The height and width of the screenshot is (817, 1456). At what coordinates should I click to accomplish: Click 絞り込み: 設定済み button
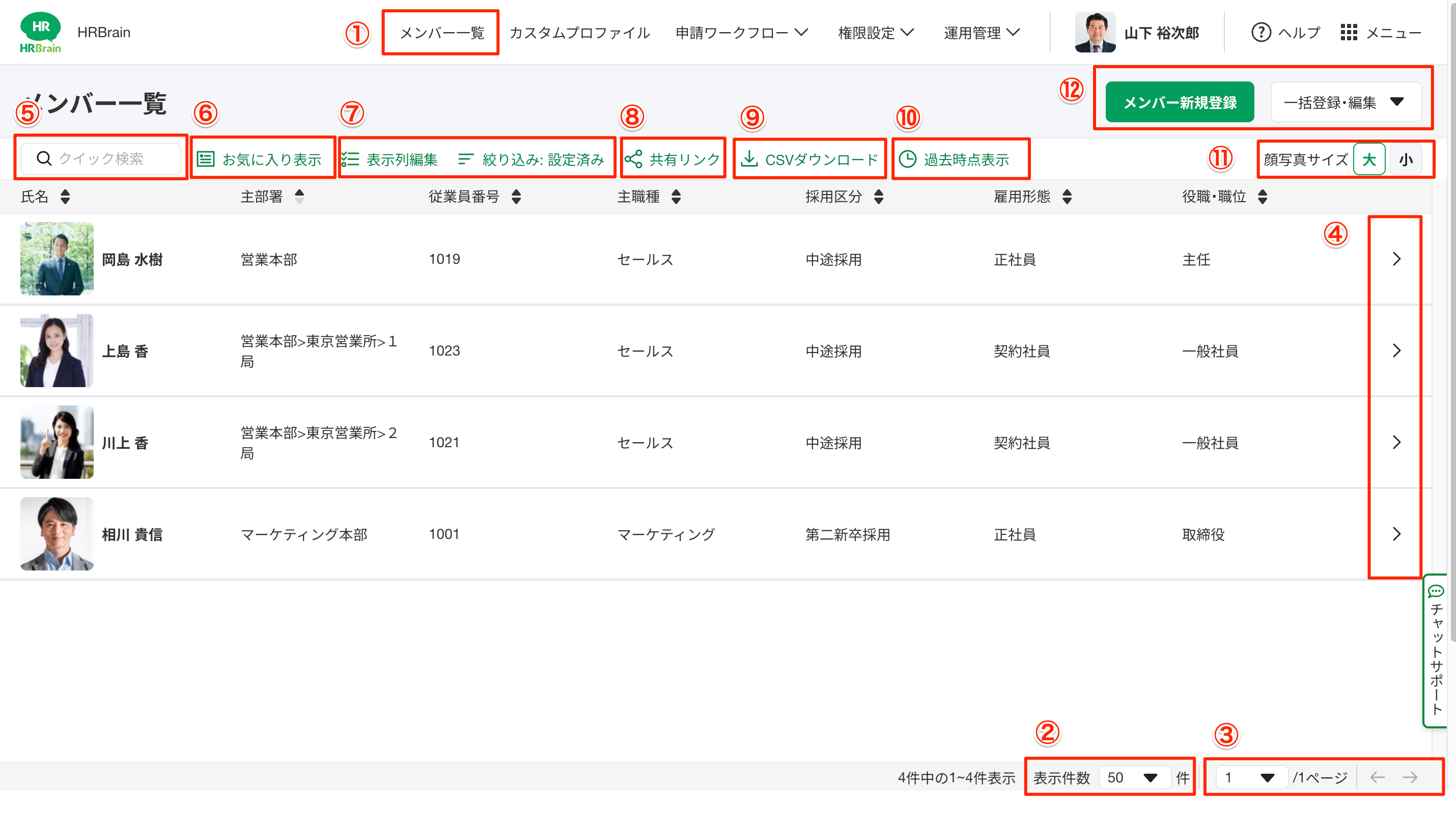(x=531, y=159)
